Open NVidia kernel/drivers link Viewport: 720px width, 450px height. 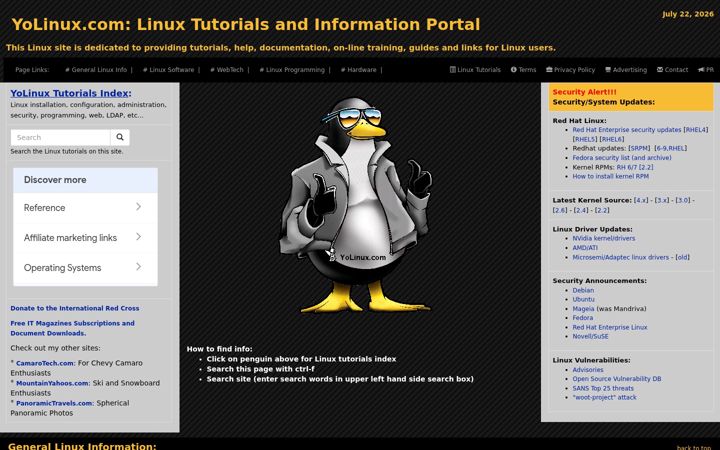[604, 238]
